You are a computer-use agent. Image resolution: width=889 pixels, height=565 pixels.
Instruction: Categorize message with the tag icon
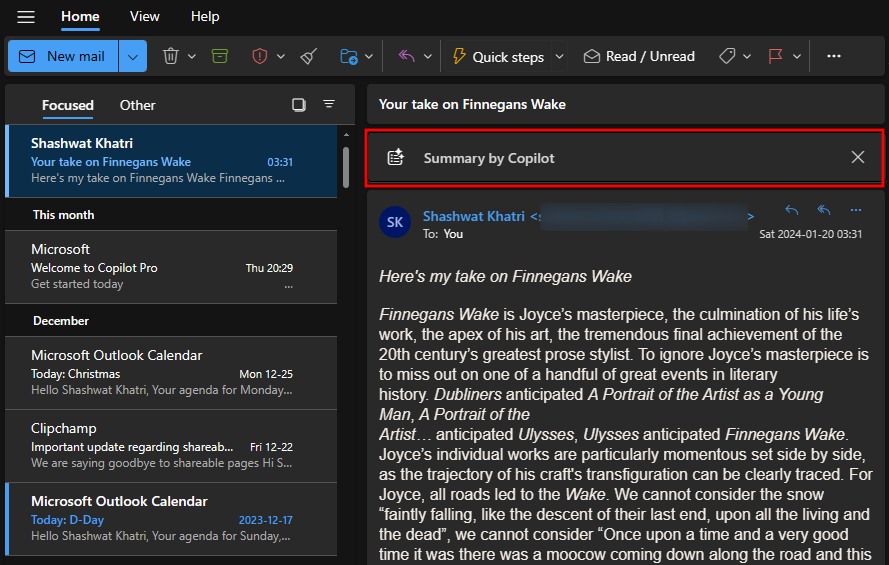coord(727,56)
